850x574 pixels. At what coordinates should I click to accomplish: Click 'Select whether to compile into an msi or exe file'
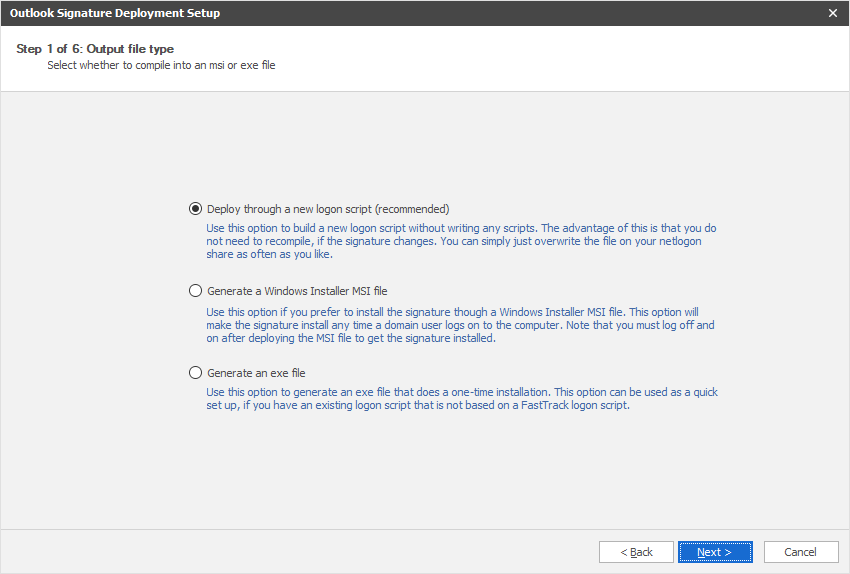pyautogui.click(x=161, y=65)
